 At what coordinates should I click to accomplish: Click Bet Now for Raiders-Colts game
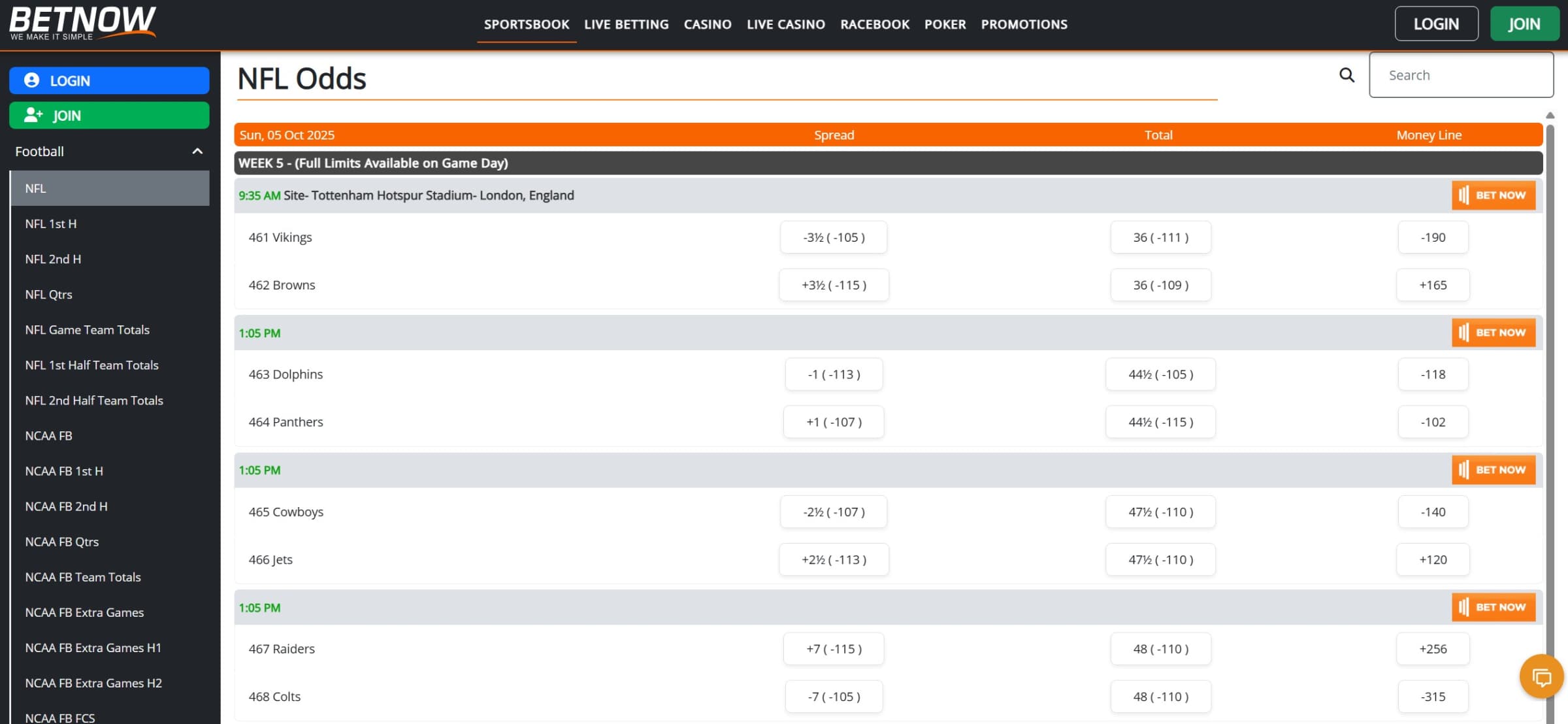pyautogui.click(x=1493, y=607)
